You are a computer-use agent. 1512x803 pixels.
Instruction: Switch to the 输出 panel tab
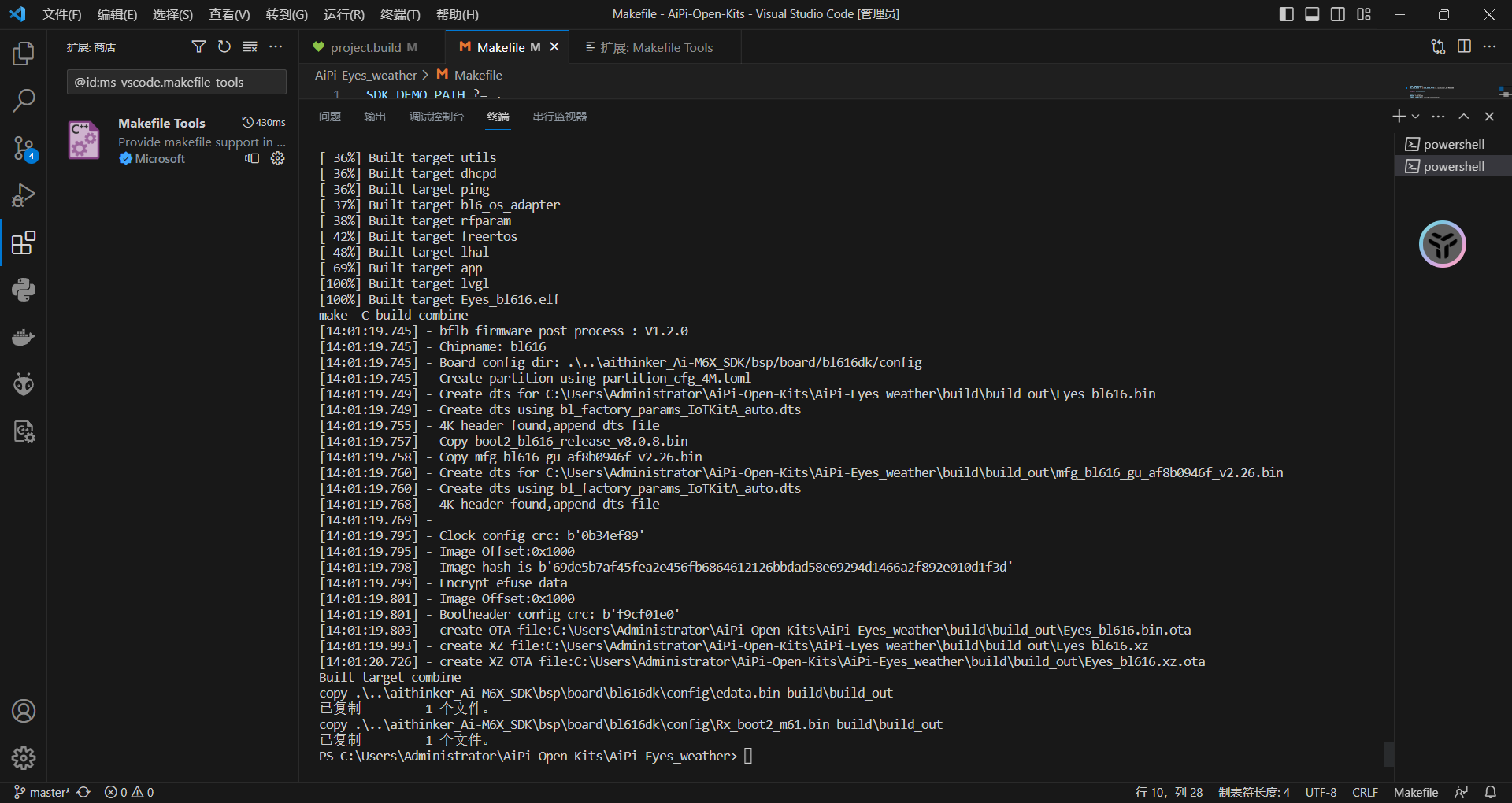(374, 117)
